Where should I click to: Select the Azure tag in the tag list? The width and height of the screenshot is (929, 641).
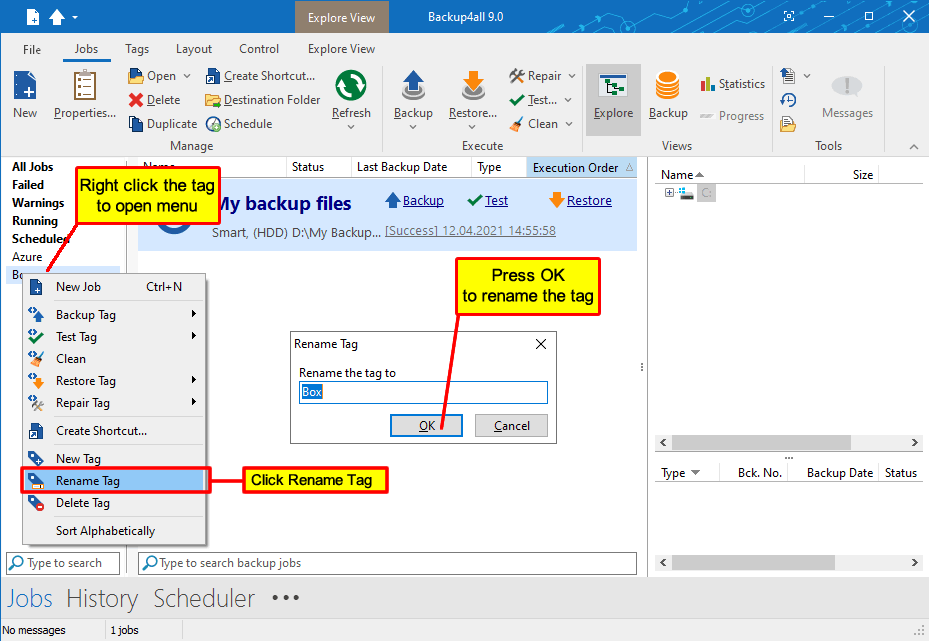click(27, 257)
